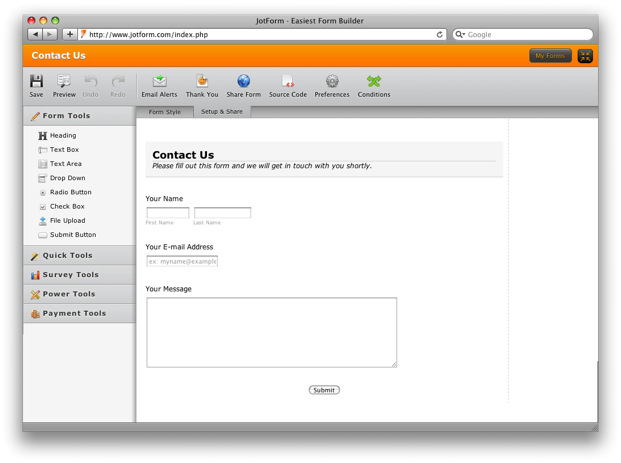Open Preferences gear icon
The width and height of the screenshot is (621, 463).
[332, 81]
